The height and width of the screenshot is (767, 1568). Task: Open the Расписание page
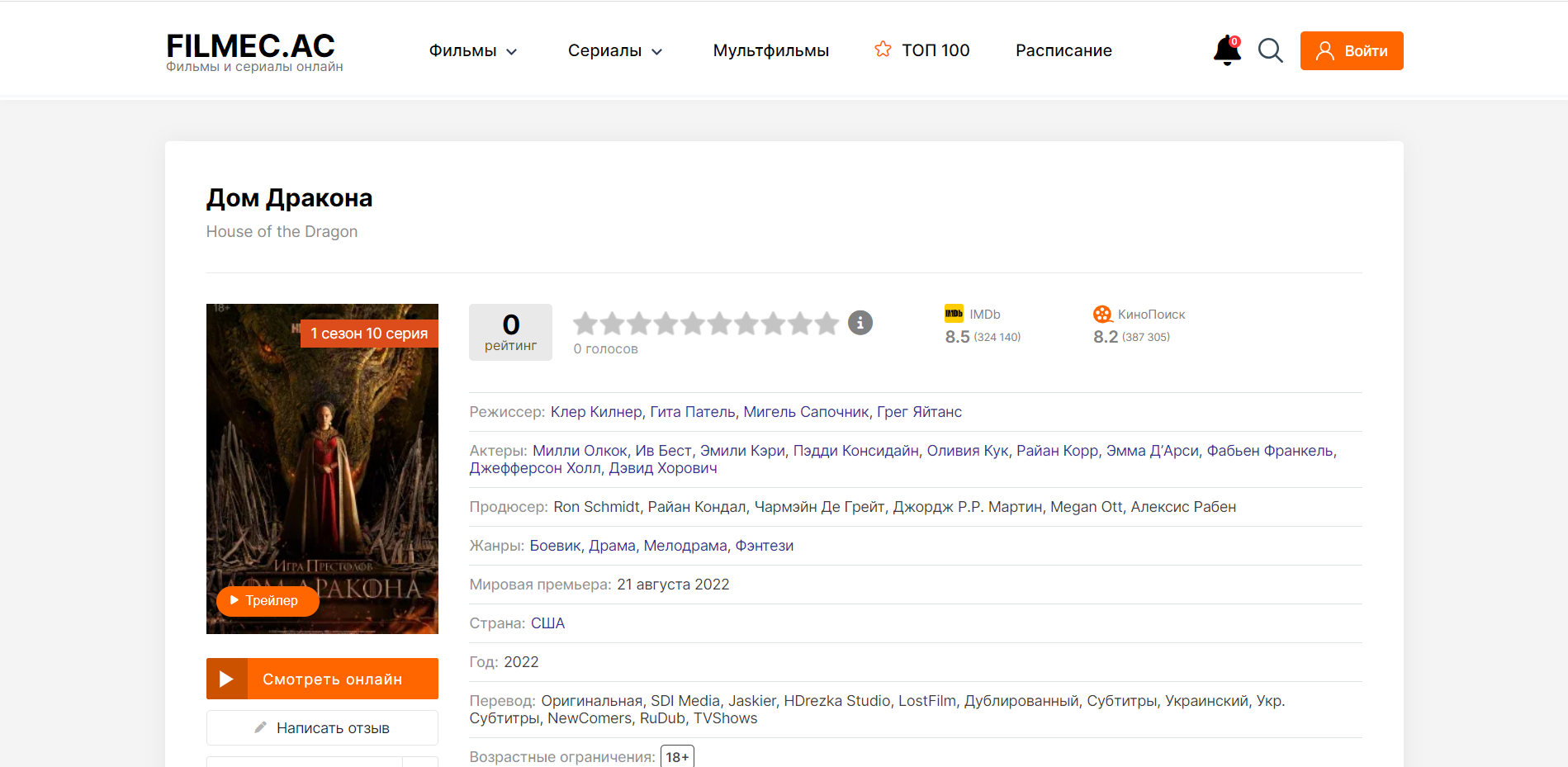click(1063, 50)
